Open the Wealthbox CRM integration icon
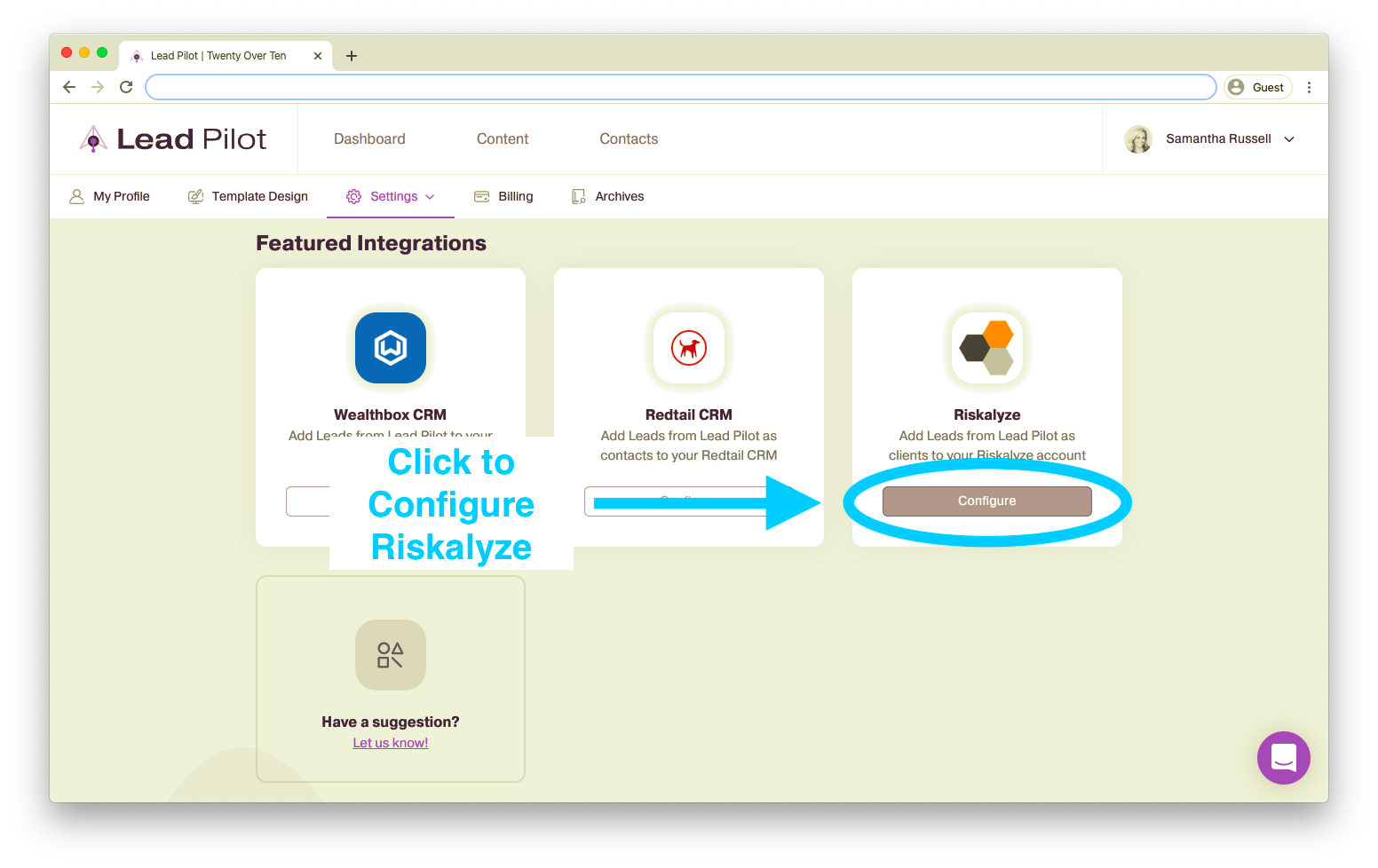The width and height of the screenshot is (1378, 868). [x=391, y=348]
